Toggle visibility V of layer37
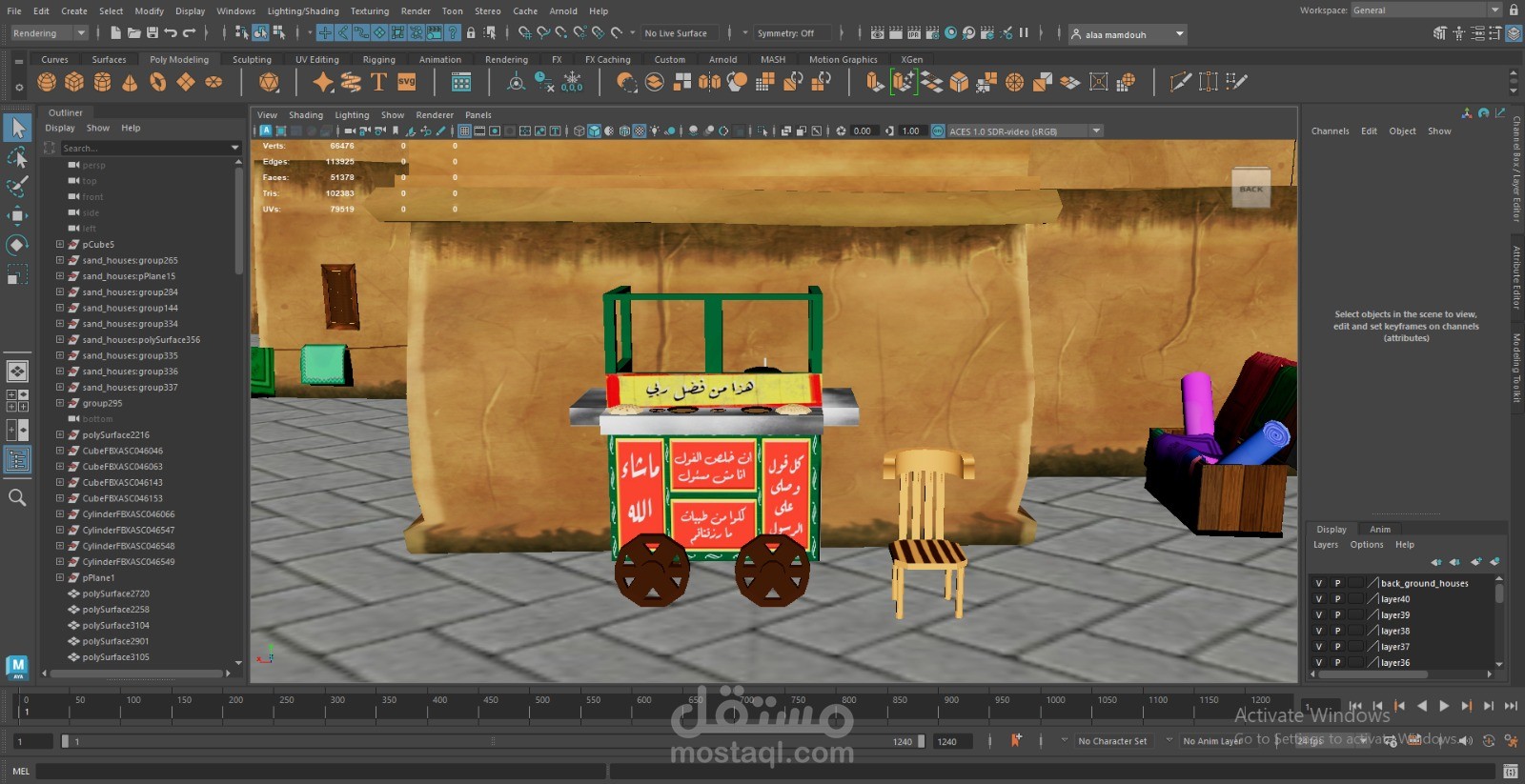 1319,647
